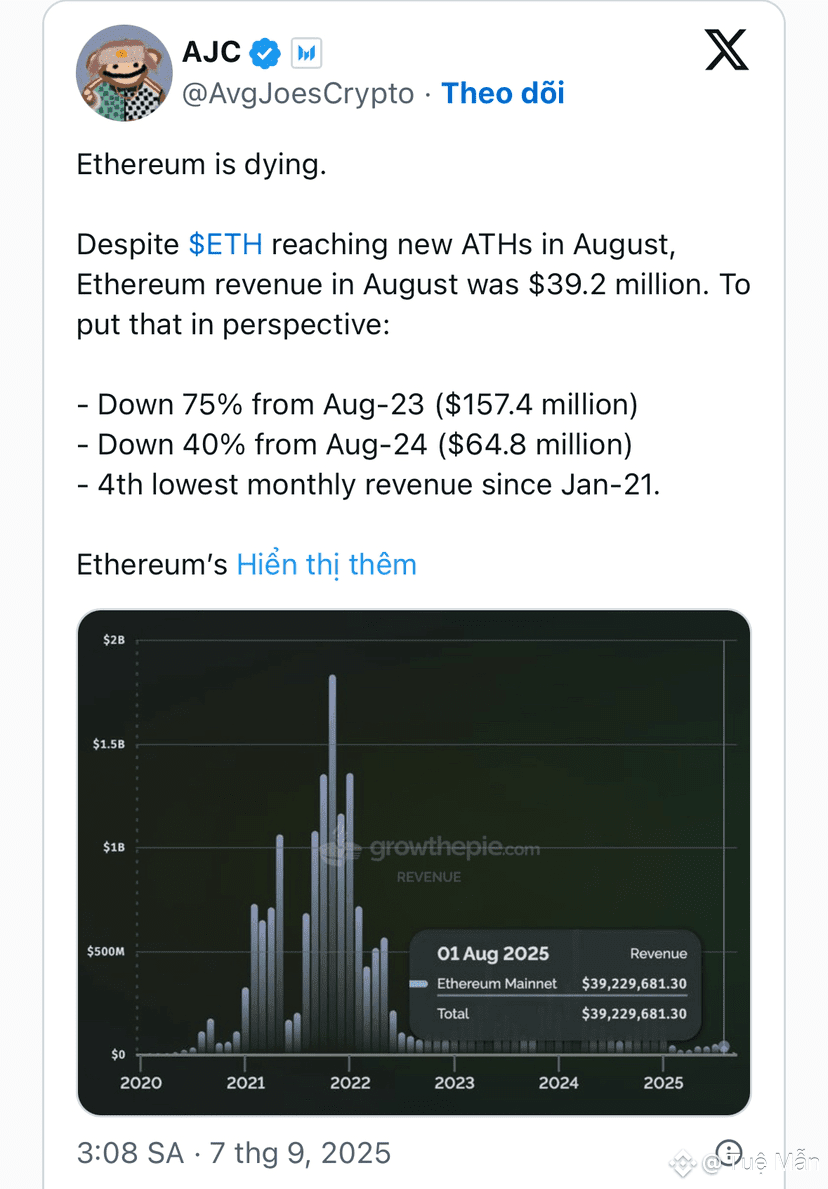Click the 2021 x-axis tick label

[246, 1083]
